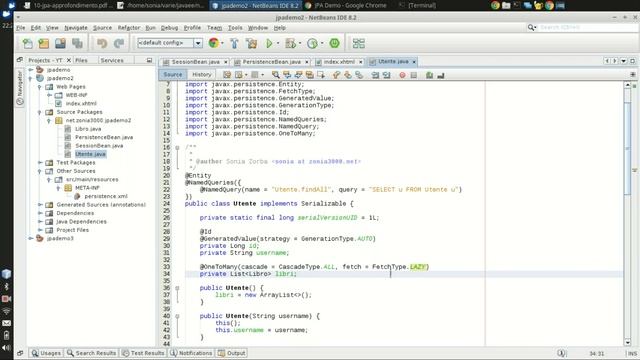
Task: Open the Notifications panel
Action: pyautogui.click(x=191, y=353)
